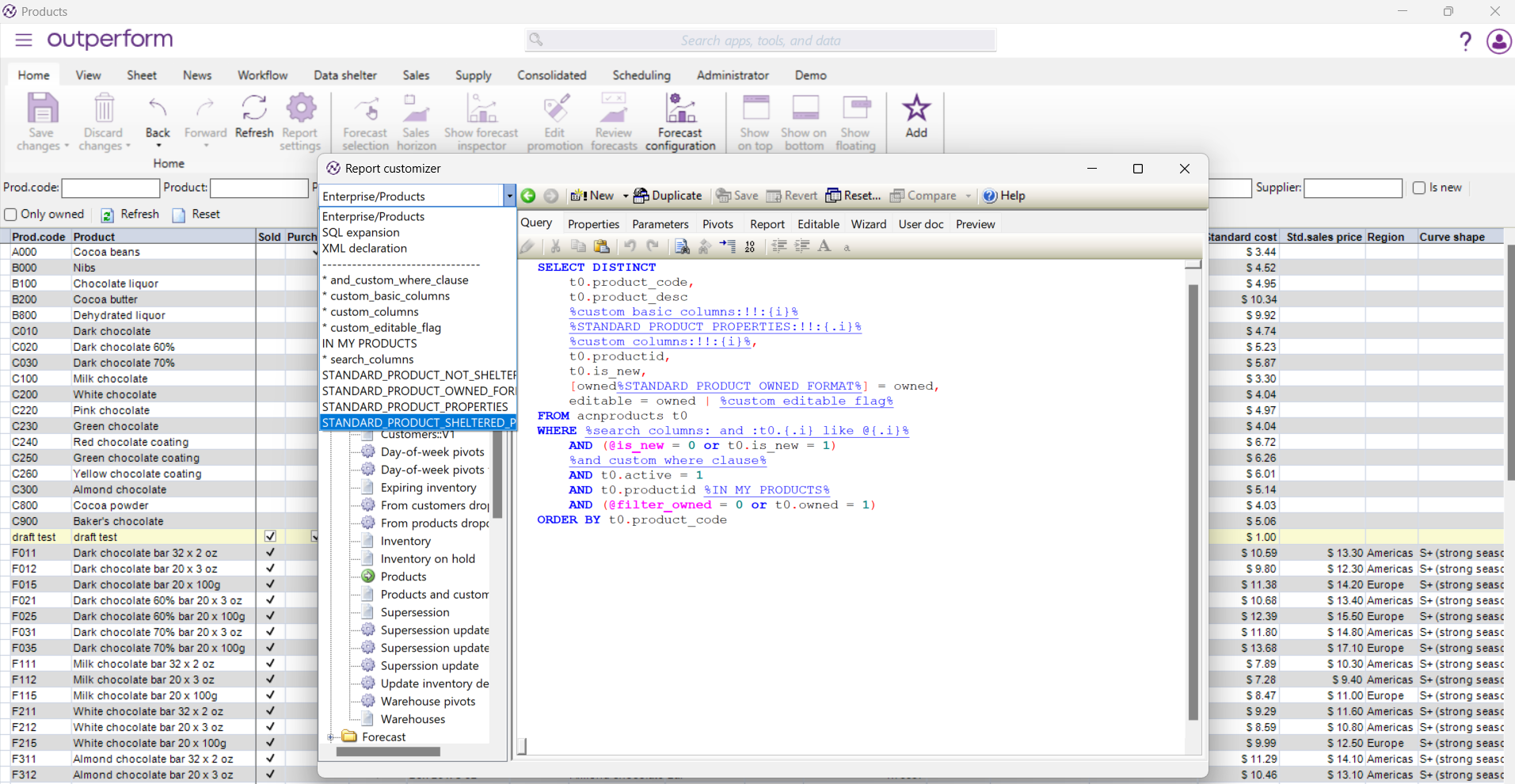This screenshot has height=784, width=1515.
Task: Select Inventory on hold in the report tree
Action: 428,559
